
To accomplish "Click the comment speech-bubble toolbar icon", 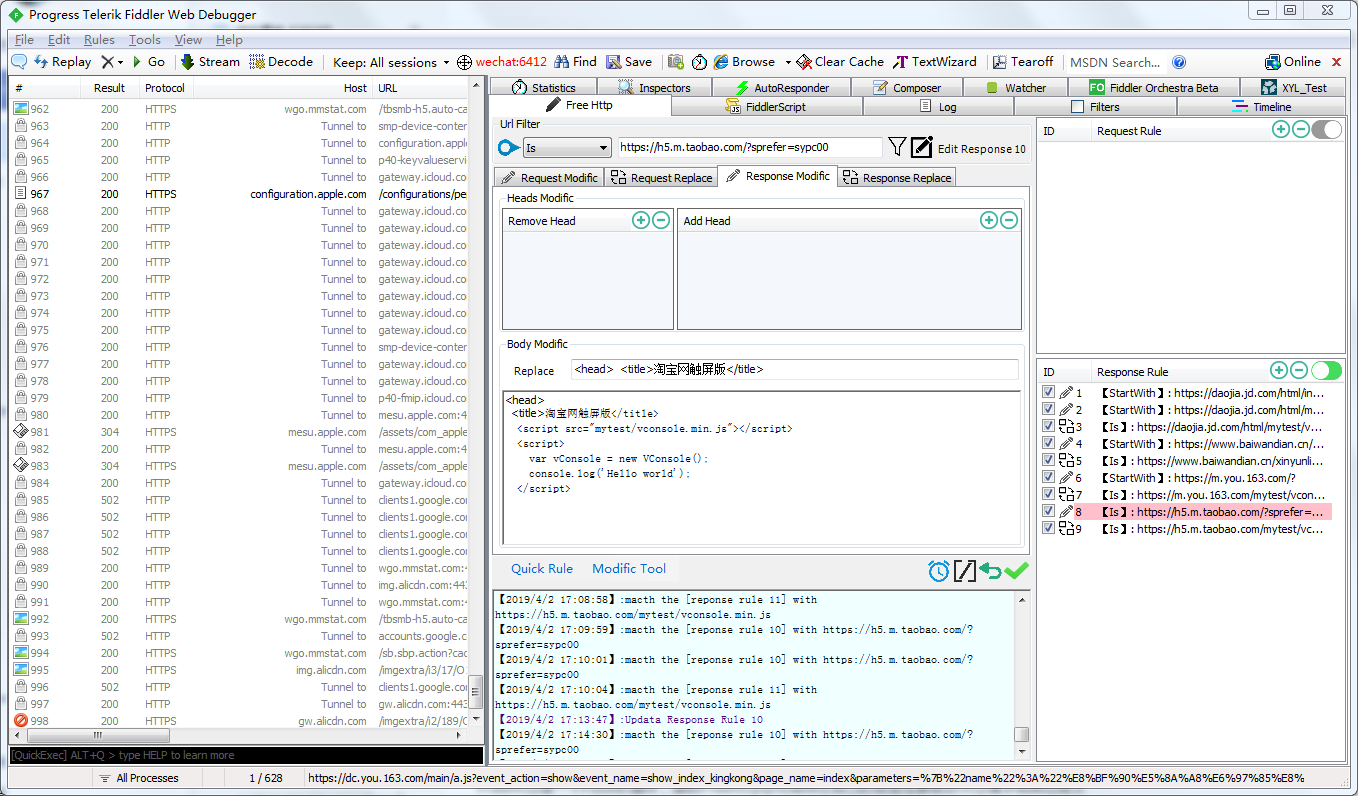I will click(x=19, y=62).
